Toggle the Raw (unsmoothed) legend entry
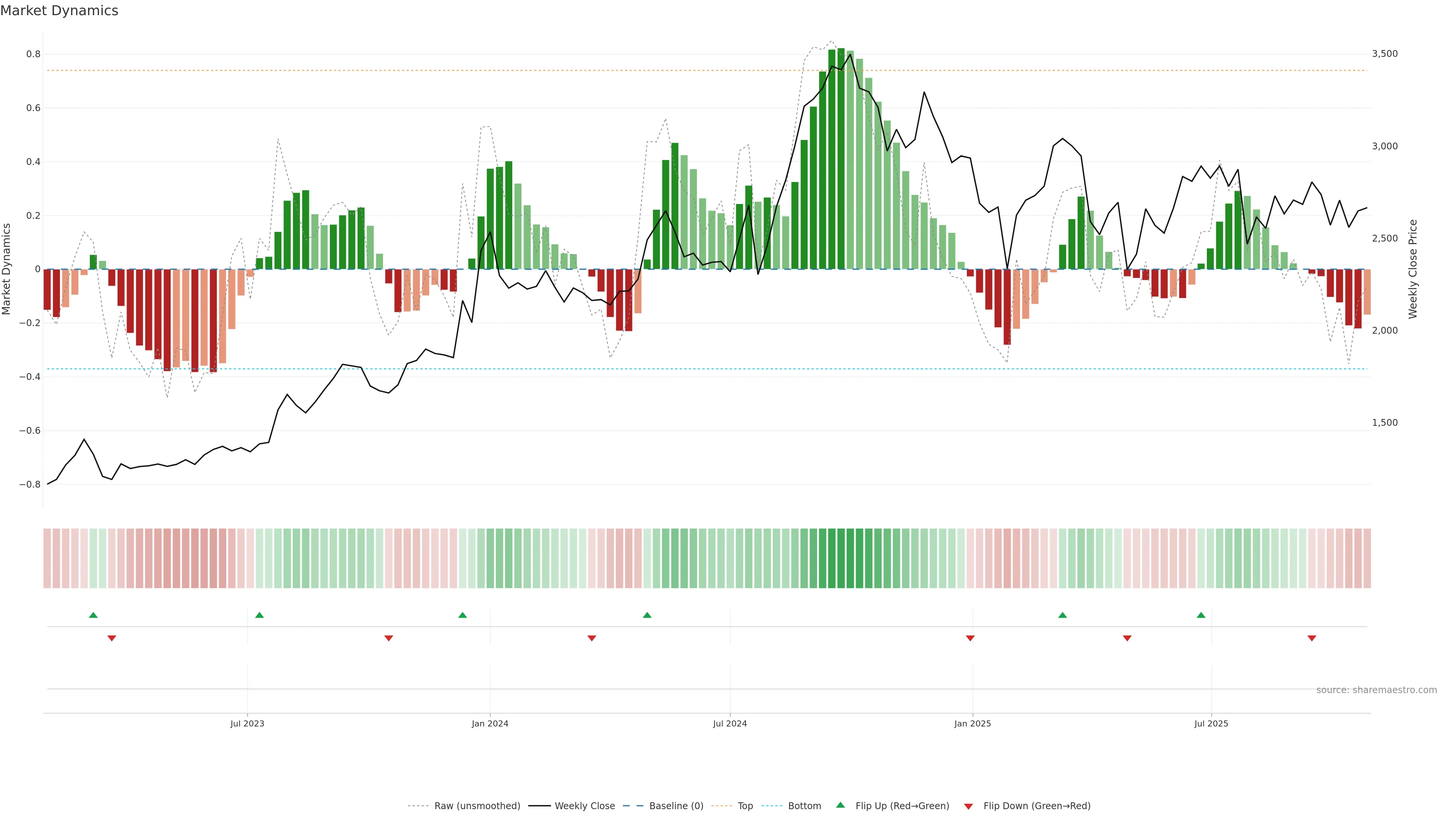The height and width of the screenshot is (819, 1456). (x=477, y=806)
